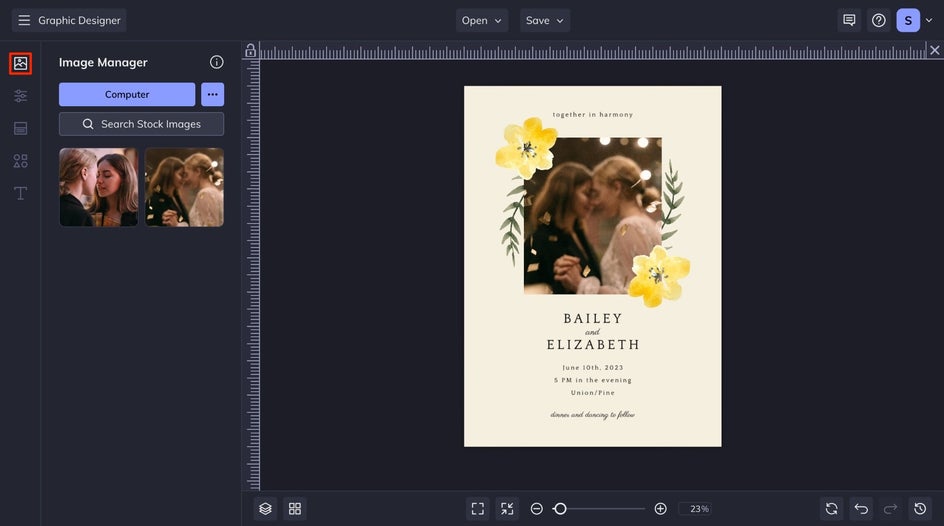Click the collapse to actual size icon
Image resolution: width=944 pixels, height=526 pixels.
coord(508,509)
